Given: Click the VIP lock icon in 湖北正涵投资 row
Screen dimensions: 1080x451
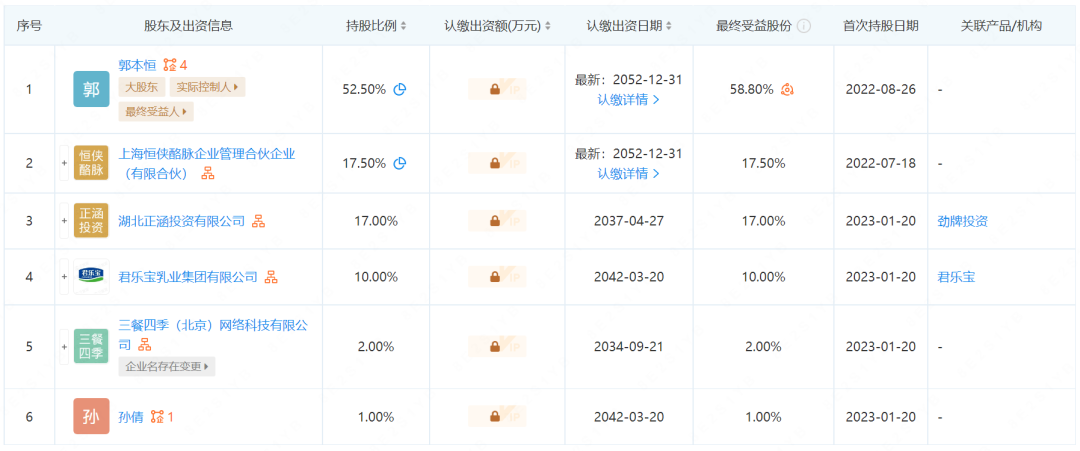Looking at the screenshot, I should [497, 221].
